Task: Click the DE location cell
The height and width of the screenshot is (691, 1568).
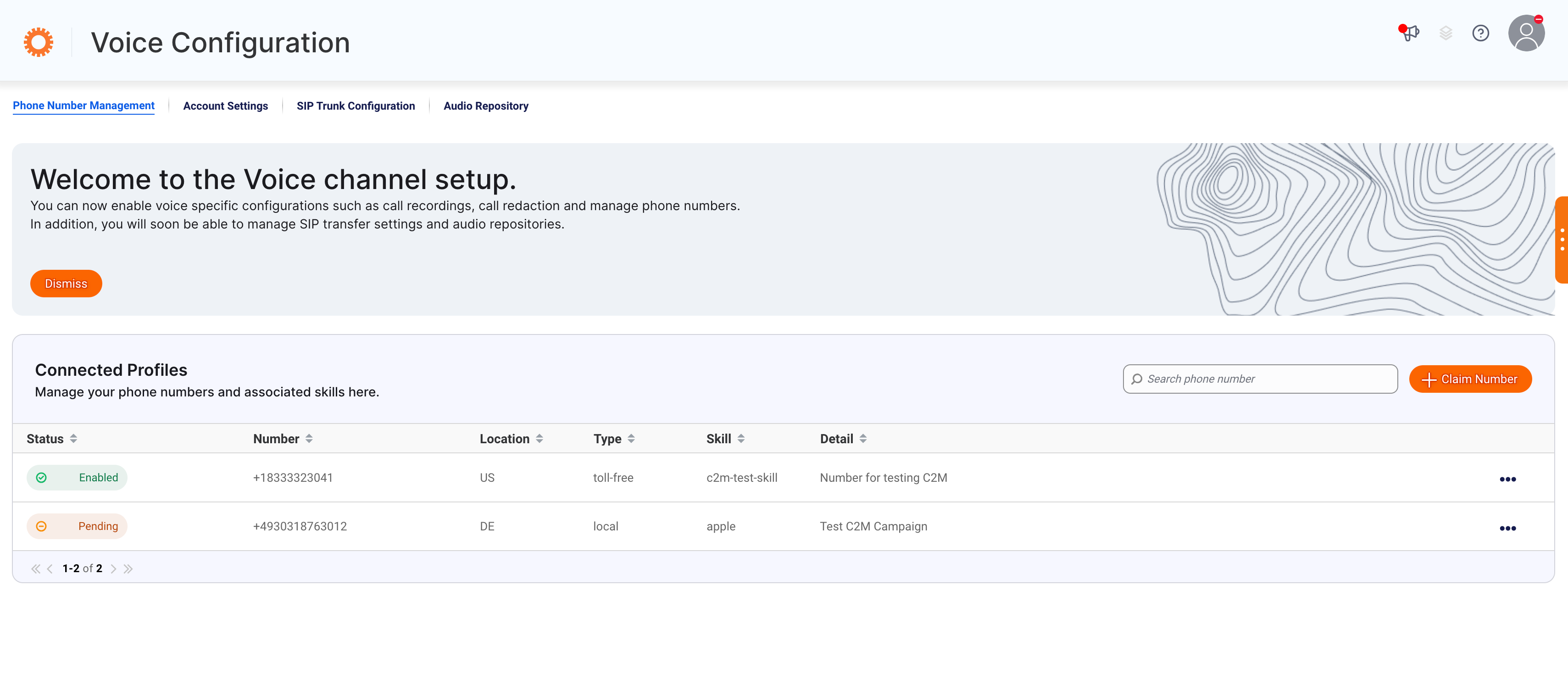Action: click(x=487, y=527)
